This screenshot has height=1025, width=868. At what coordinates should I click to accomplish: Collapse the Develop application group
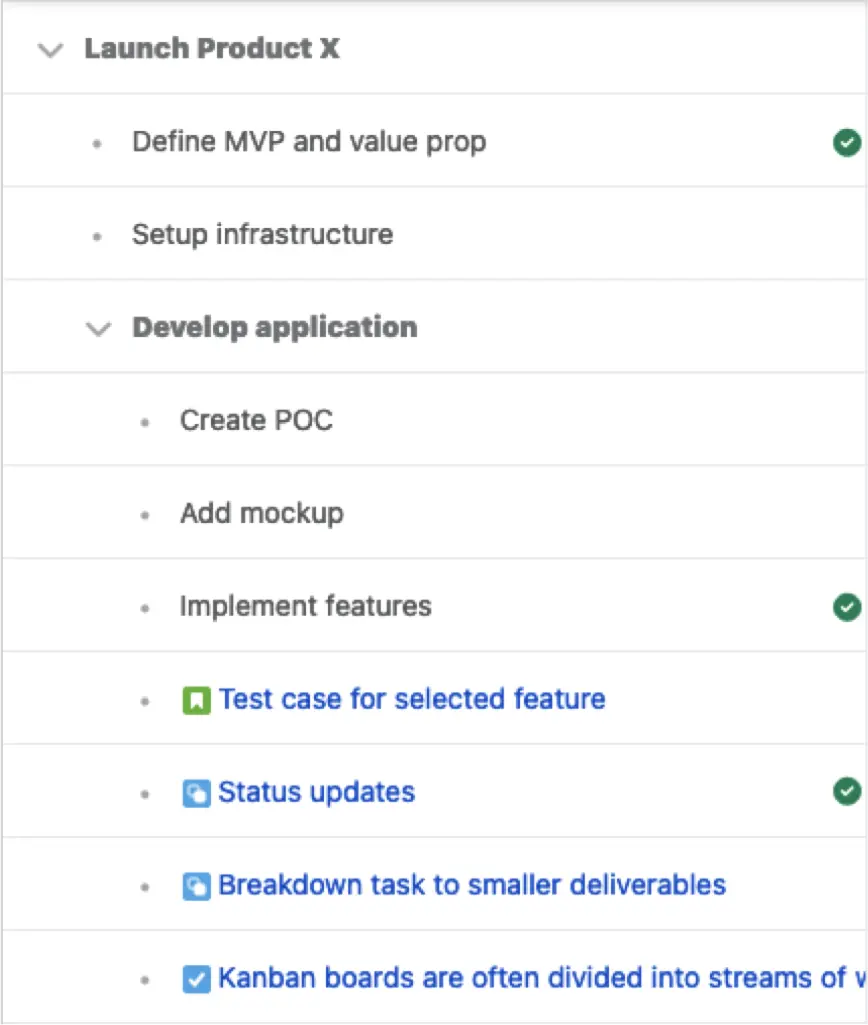tap(99, 329)
